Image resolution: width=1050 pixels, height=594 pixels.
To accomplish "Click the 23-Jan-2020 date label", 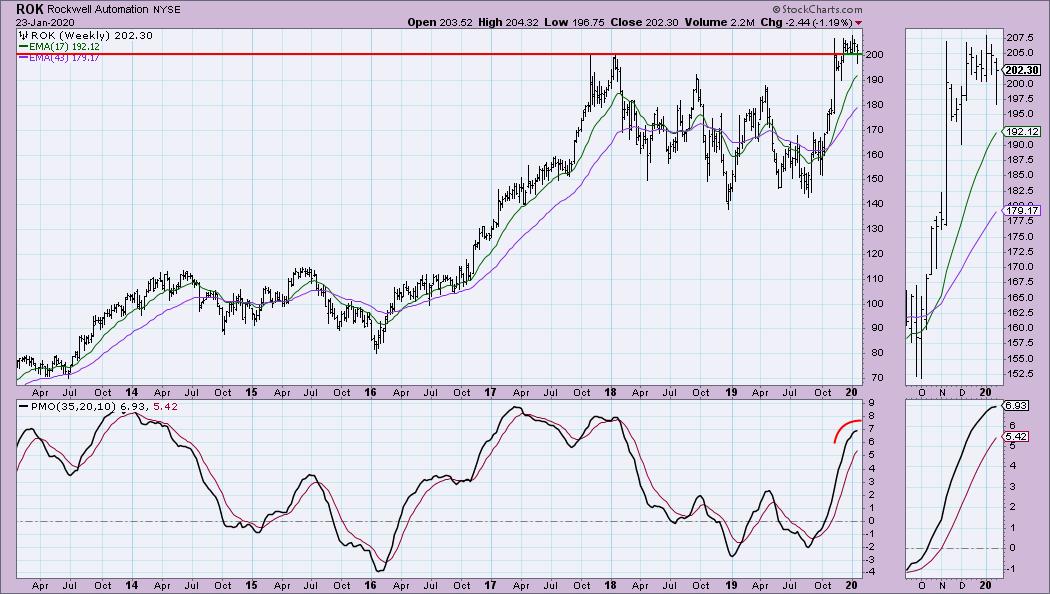I will pos(46,22).
